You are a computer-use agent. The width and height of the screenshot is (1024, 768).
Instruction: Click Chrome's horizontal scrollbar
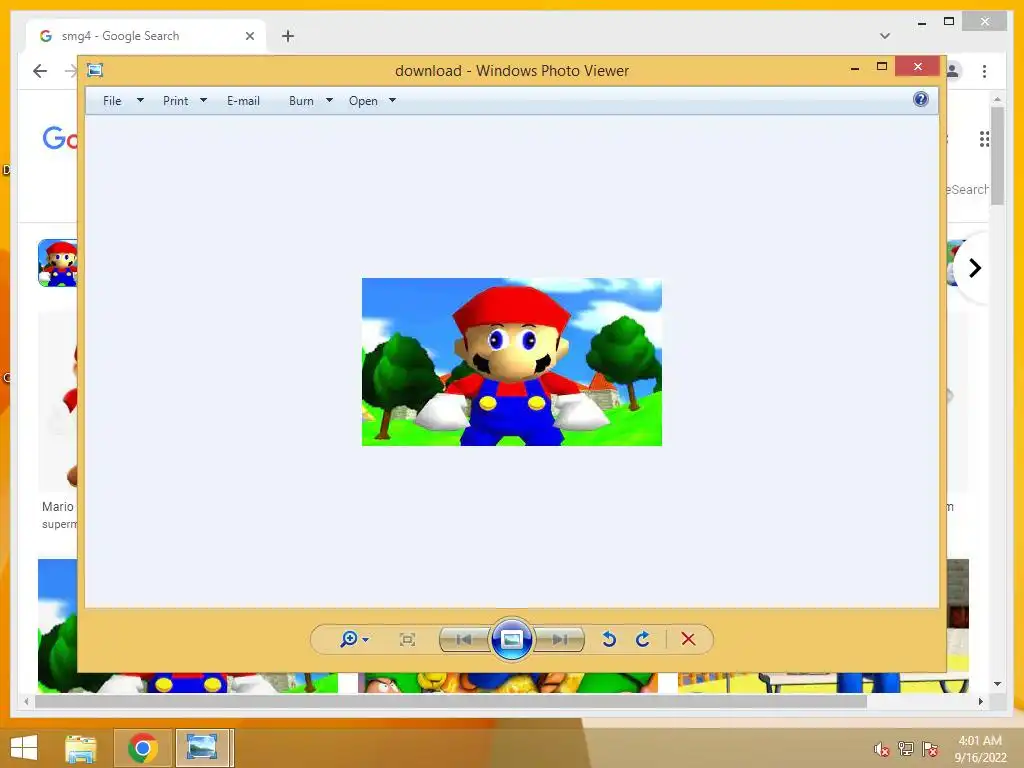[x=451, y=701]
